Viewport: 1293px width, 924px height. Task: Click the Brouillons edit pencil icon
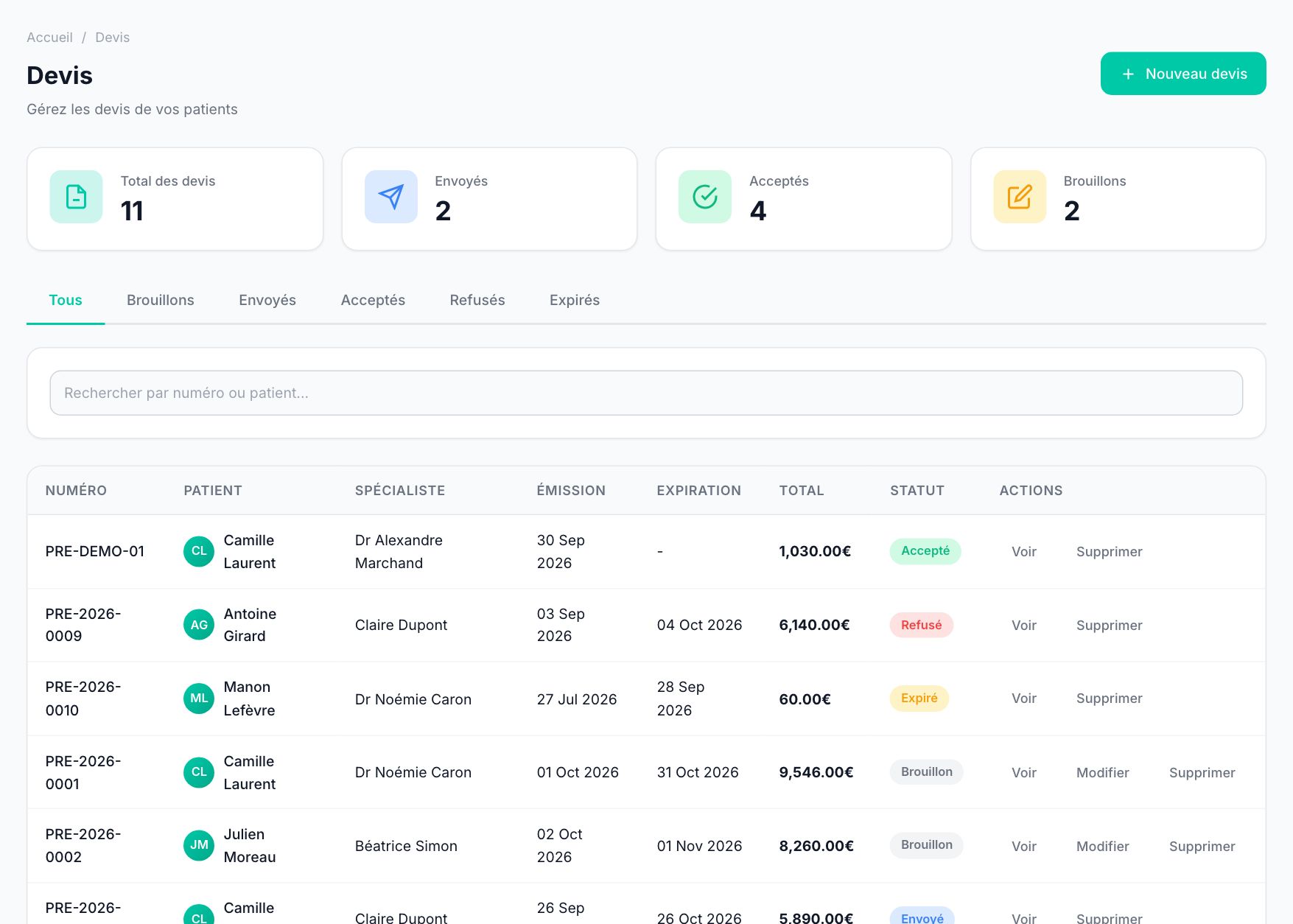tap(1020, 197)
